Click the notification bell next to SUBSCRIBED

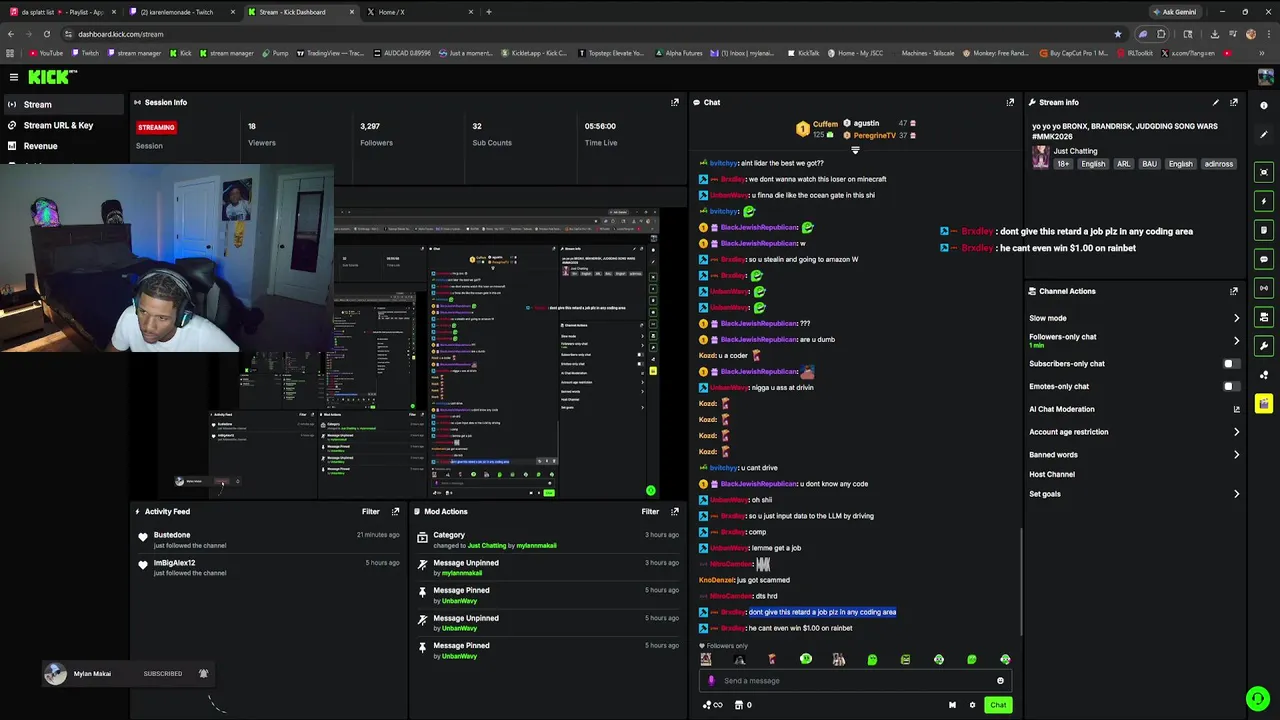coord(204,674)
